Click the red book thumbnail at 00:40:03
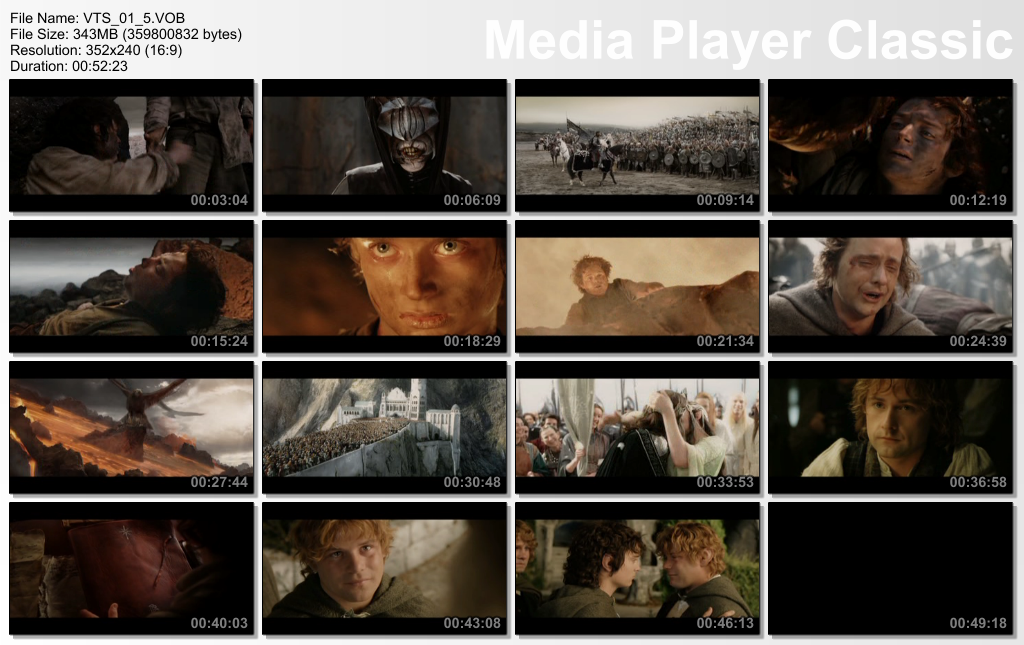This screenshot has width=1024, height=645. pos(131,569)
